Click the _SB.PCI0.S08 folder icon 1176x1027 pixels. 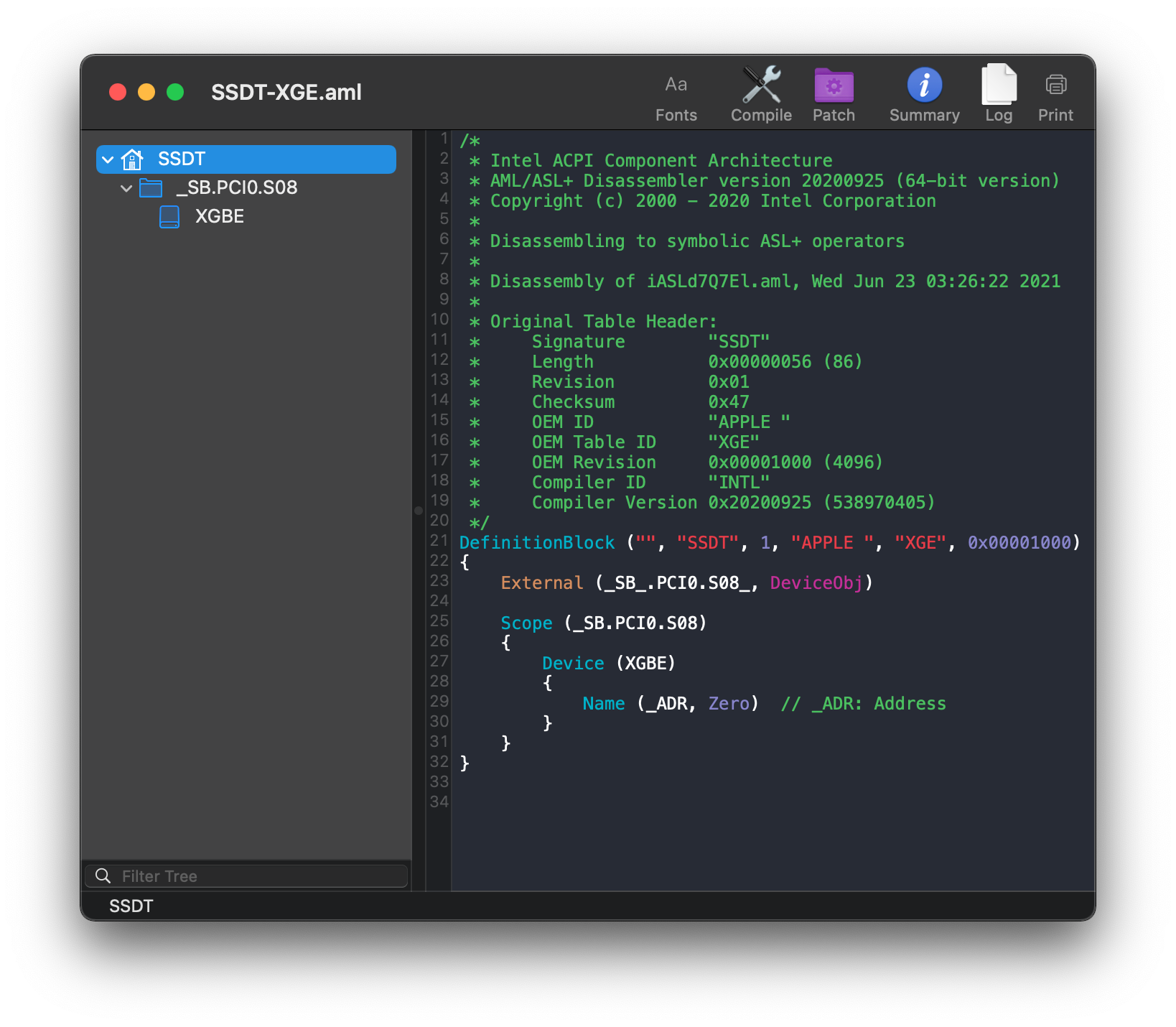(x=151, y=187)
